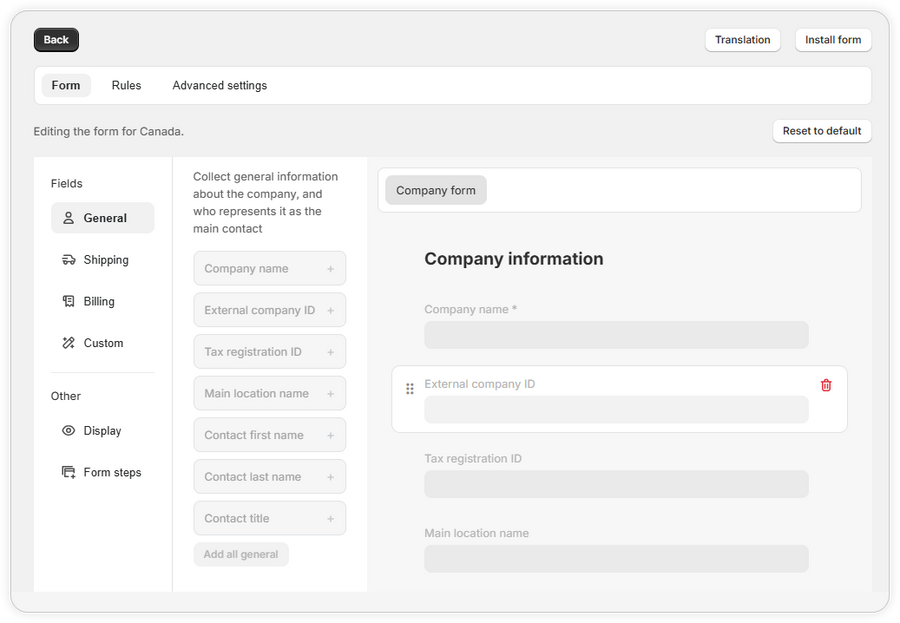Select Shipping fields category
This screenshot has width=900, height=623.
click(103, 260)
